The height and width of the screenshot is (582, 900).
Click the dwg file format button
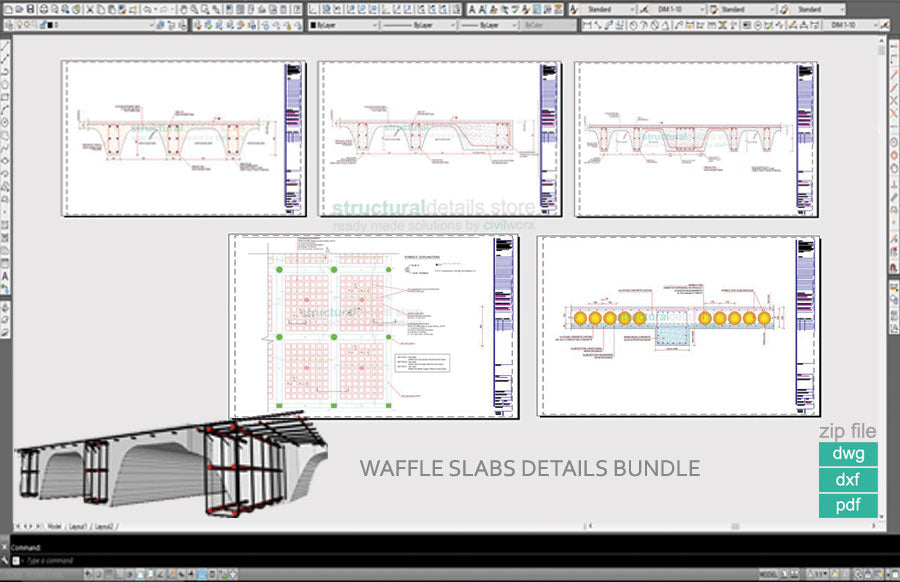tap(847, 454)
